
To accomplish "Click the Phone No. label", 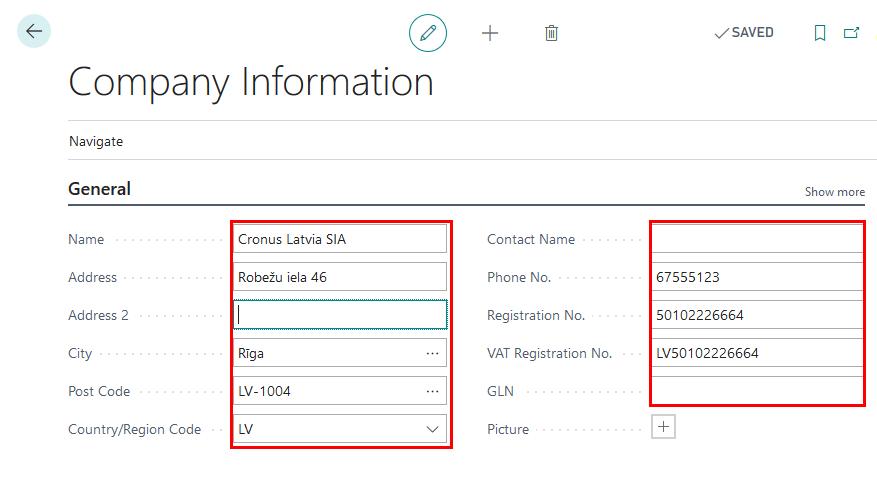I will tap(519, 277).
